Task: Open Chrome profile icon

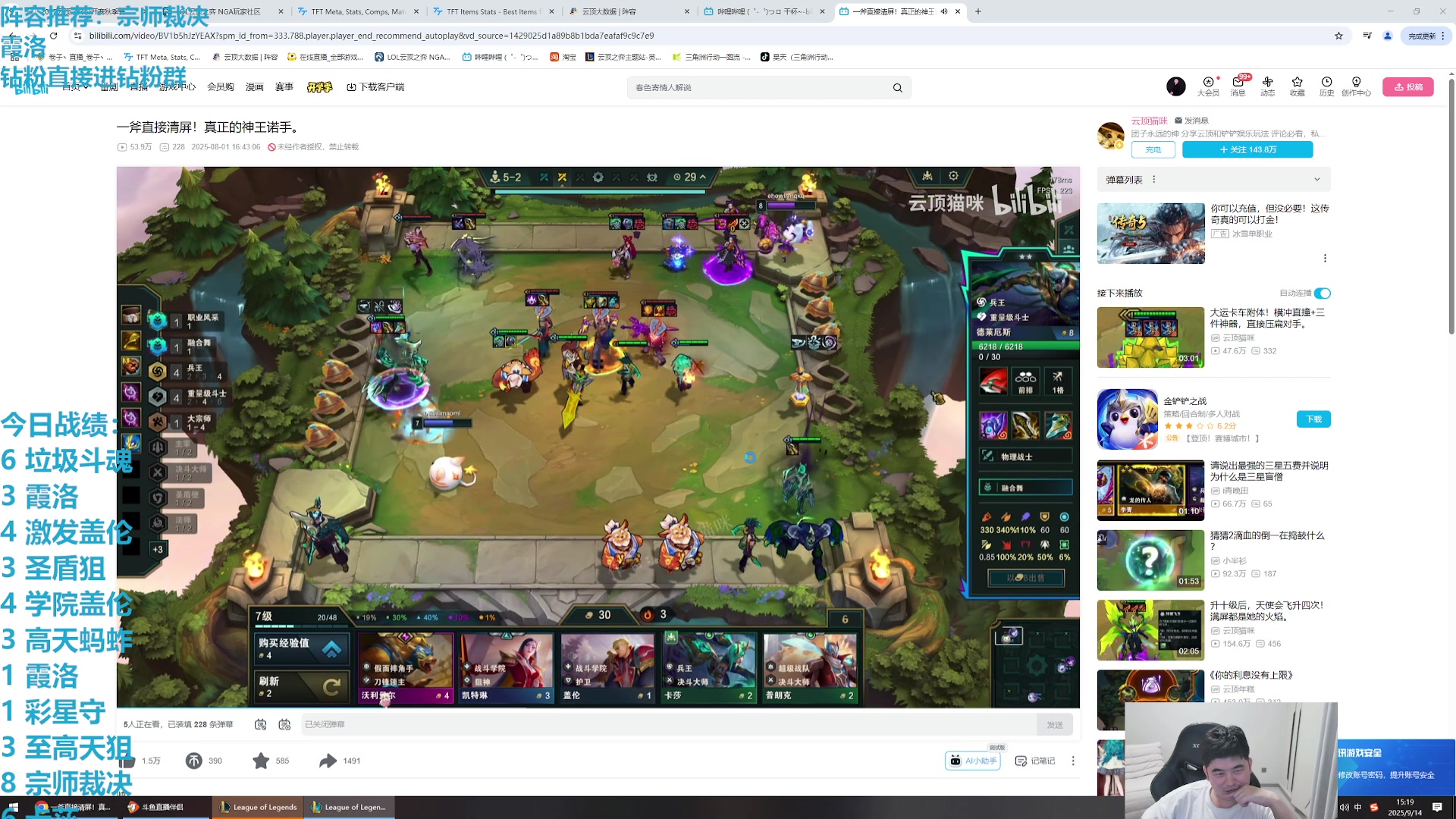Action: [x=1388, y=36]
